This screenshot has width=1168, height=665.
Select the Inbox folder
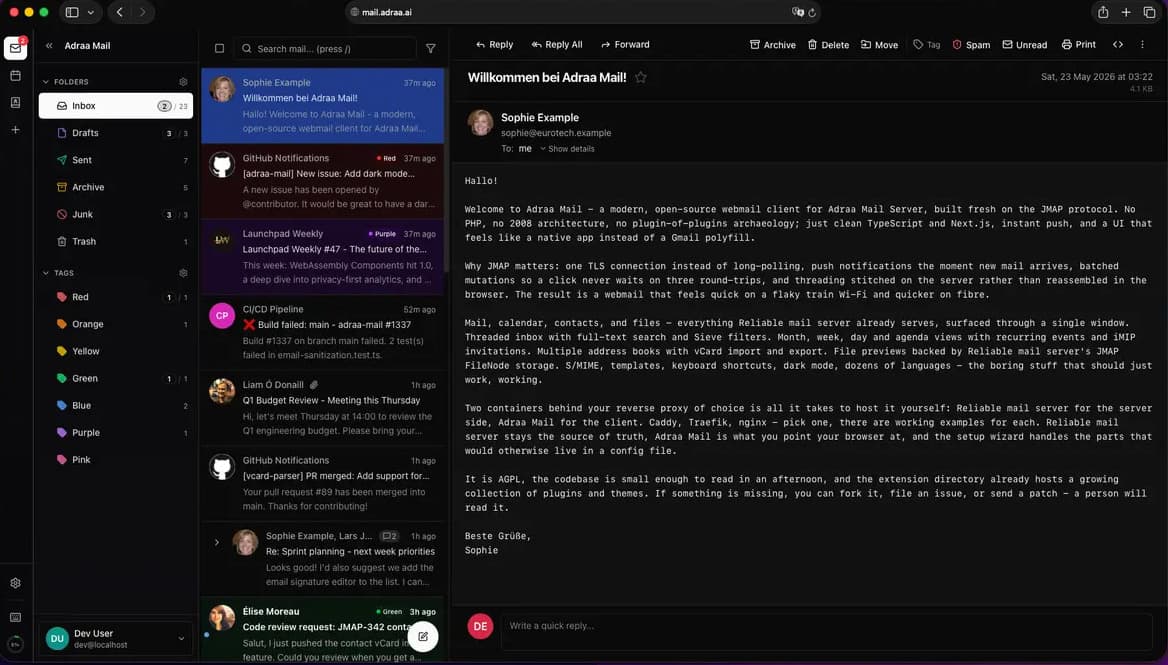pyautogui.click(x=115, y=106)
